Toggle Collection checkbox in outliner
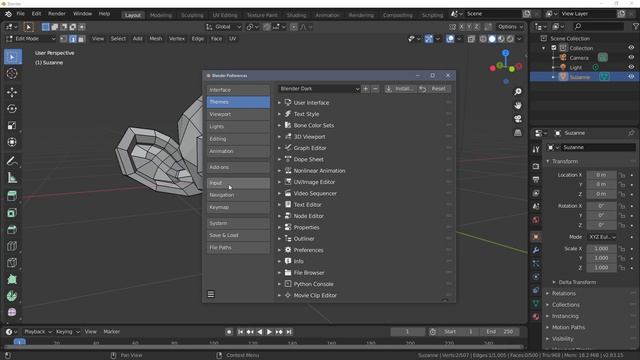Image resolution: width=640 pixels, height=360 pixels. click(x=554, y=48)
